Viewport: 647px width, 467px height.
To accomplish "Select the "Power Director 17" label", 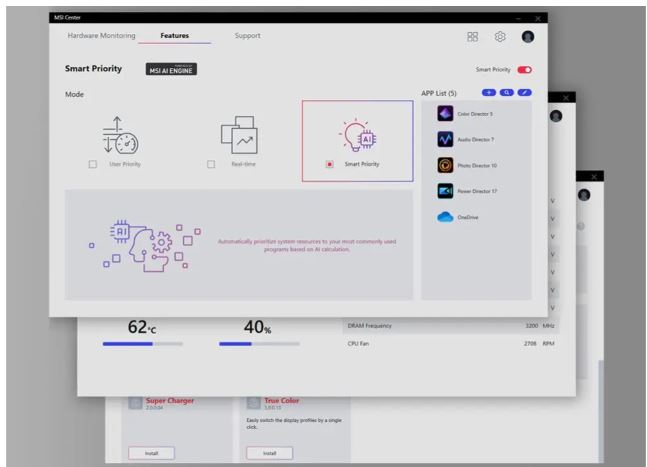I will click(x=477, y=191).
